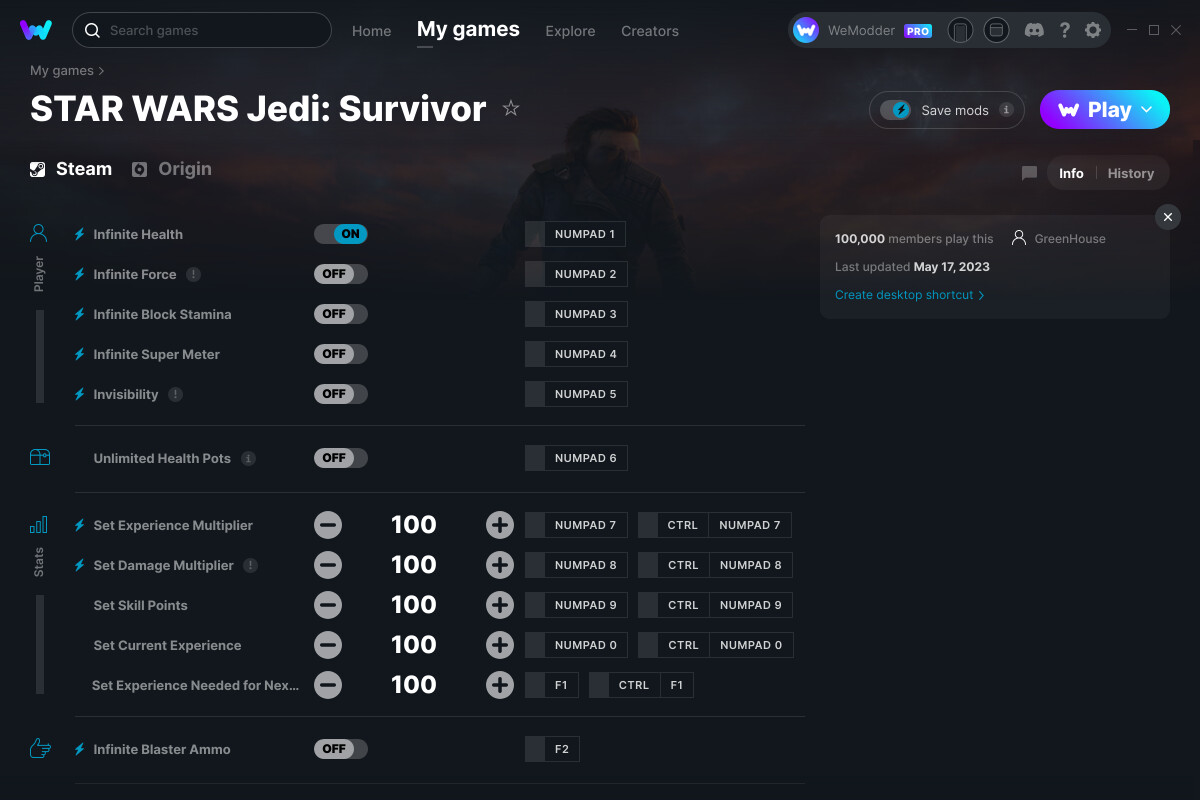
Task: Click NUMPAD 6 hotkey button
Action: click(576, 458)
